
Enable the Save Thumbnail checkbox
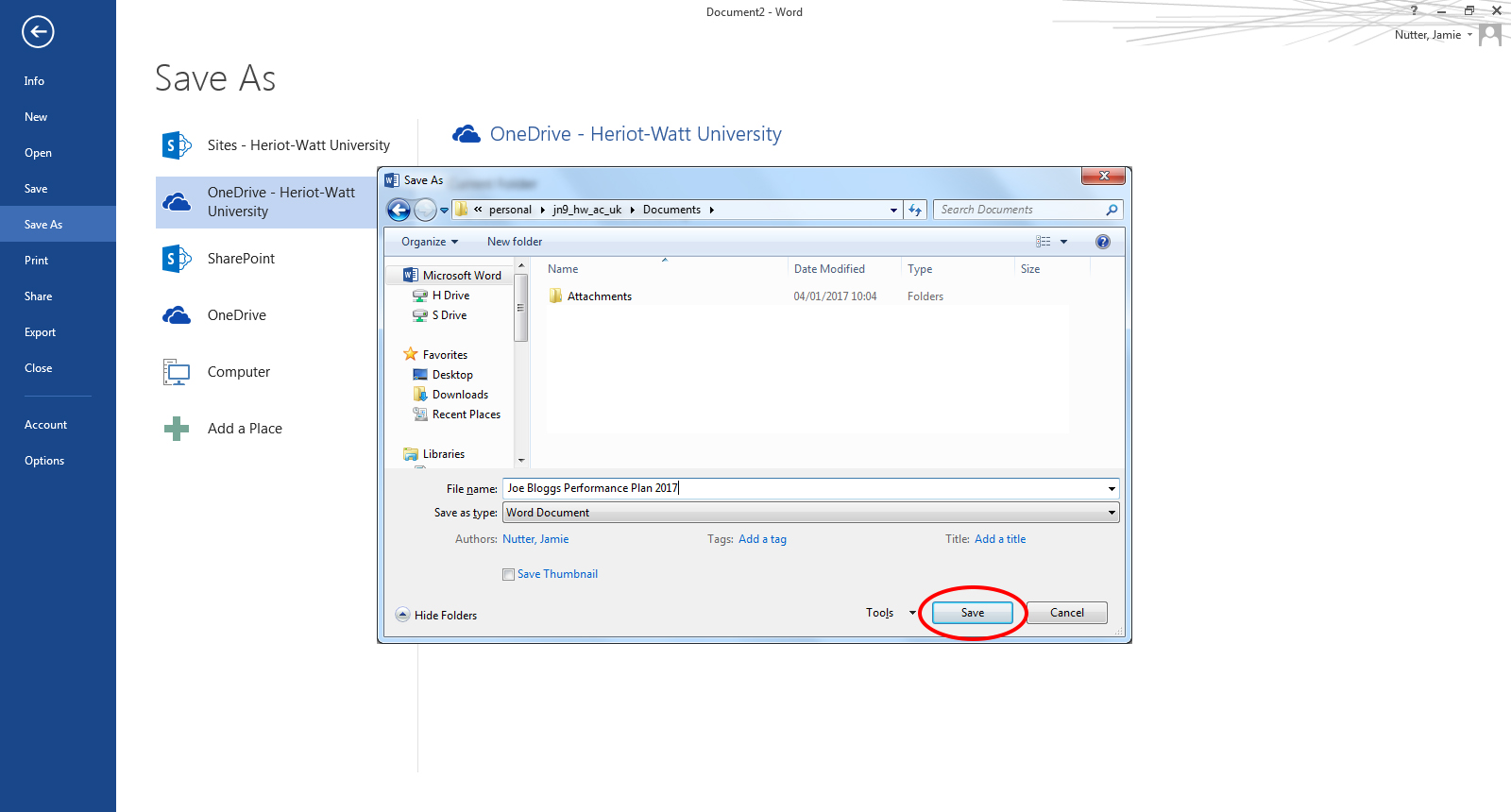[509, 574]
